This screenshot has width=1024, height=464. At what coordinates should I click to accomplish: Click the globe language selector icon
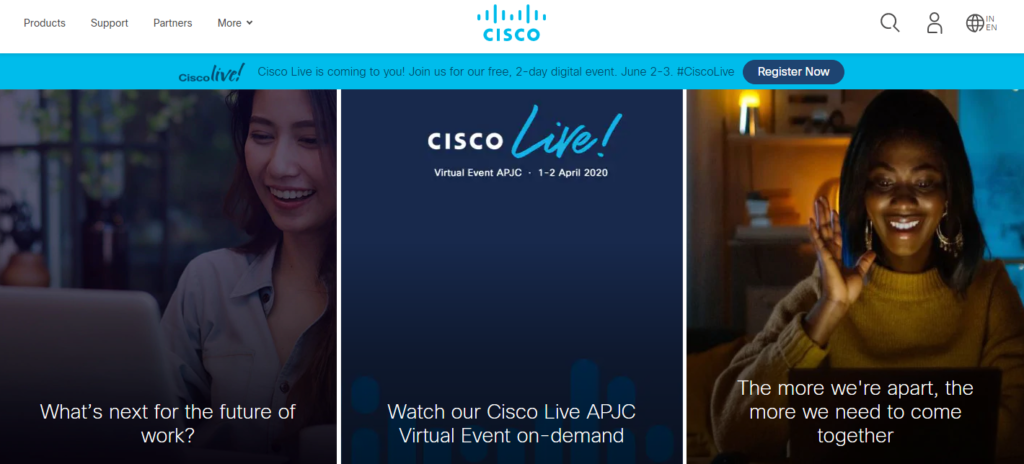(974, 23)
